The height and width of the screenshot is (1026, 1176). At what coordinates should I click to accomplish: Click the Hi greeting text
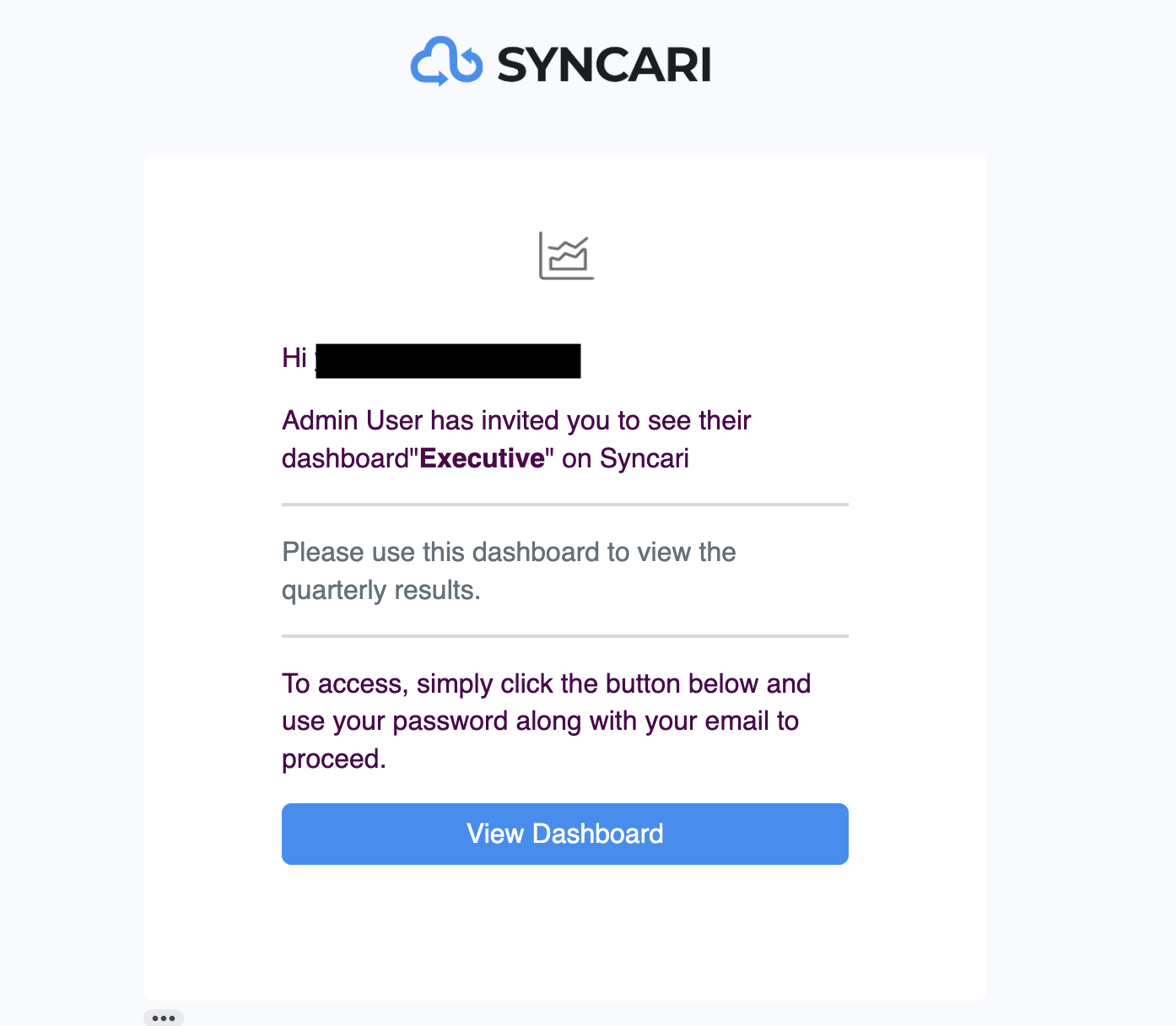tap(294, 358)
